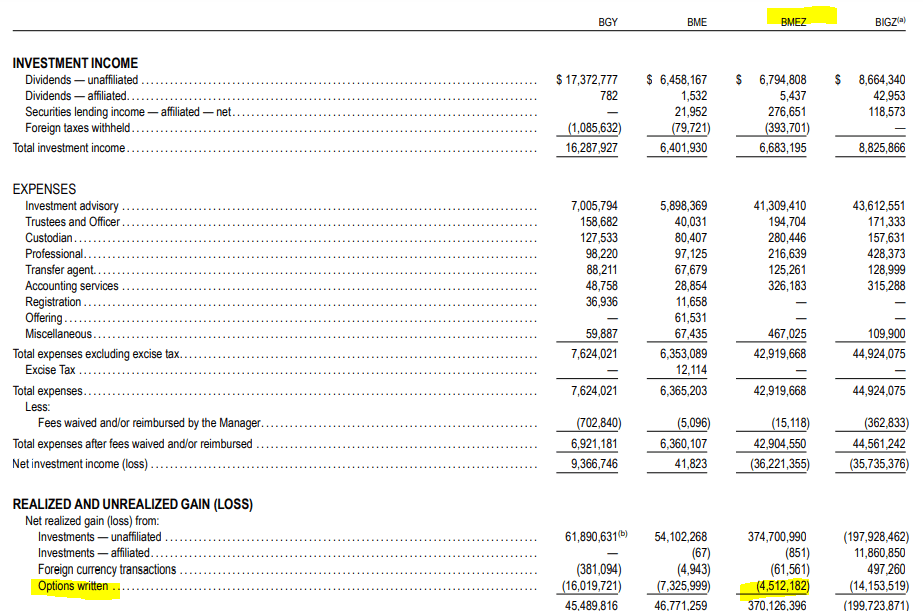
Task: Select Professional row label
Action: [x=54, y=253]
